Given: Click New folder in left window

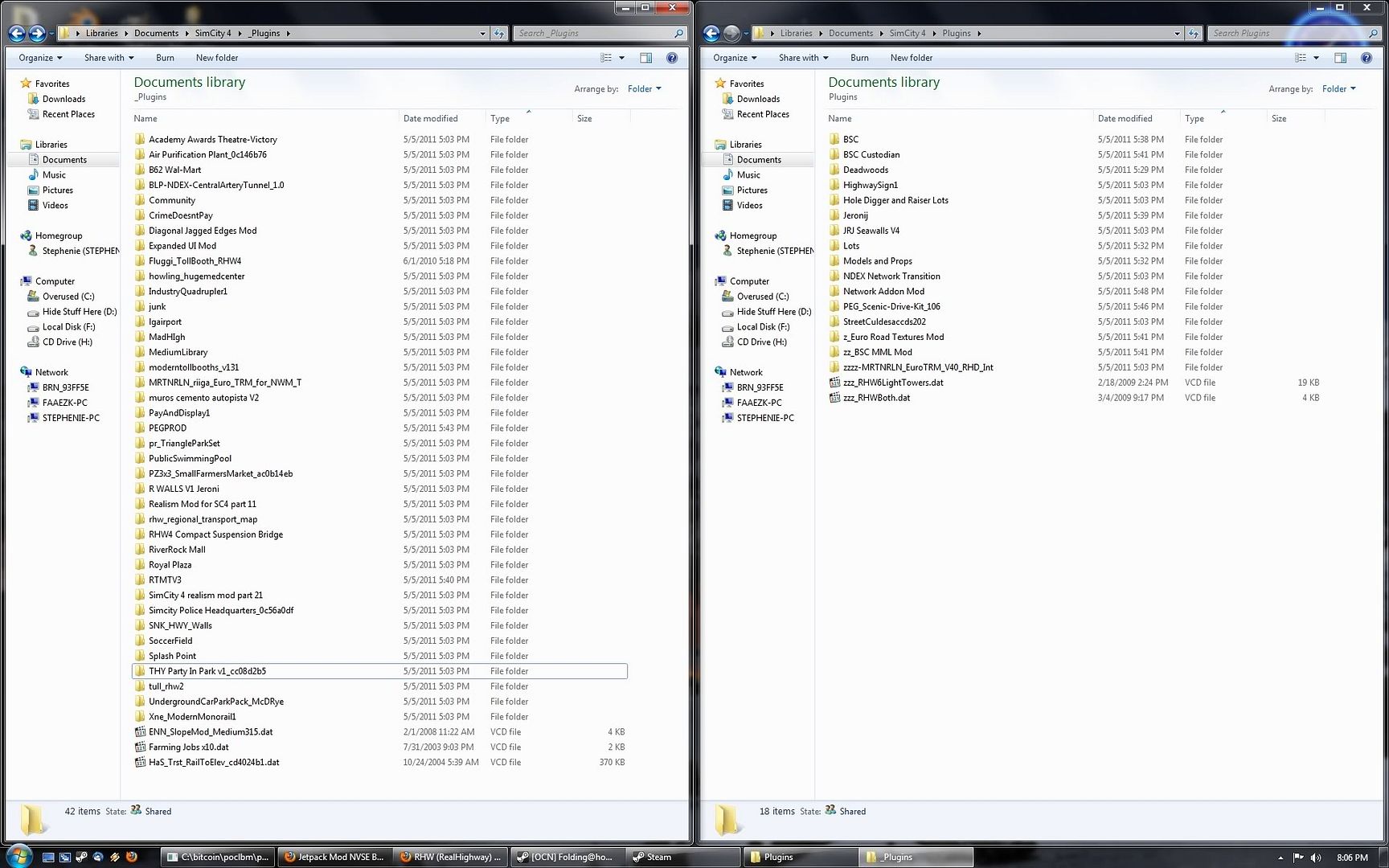Looking at the screenshot, I should 217,58.
